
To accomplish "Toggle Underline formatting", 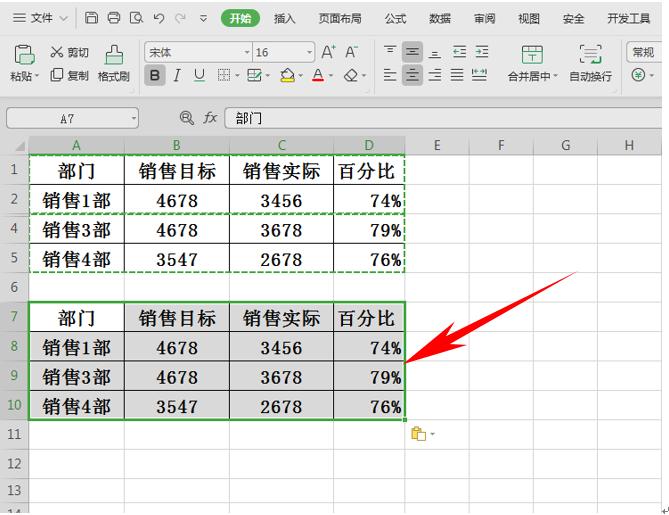I will 199,76.
